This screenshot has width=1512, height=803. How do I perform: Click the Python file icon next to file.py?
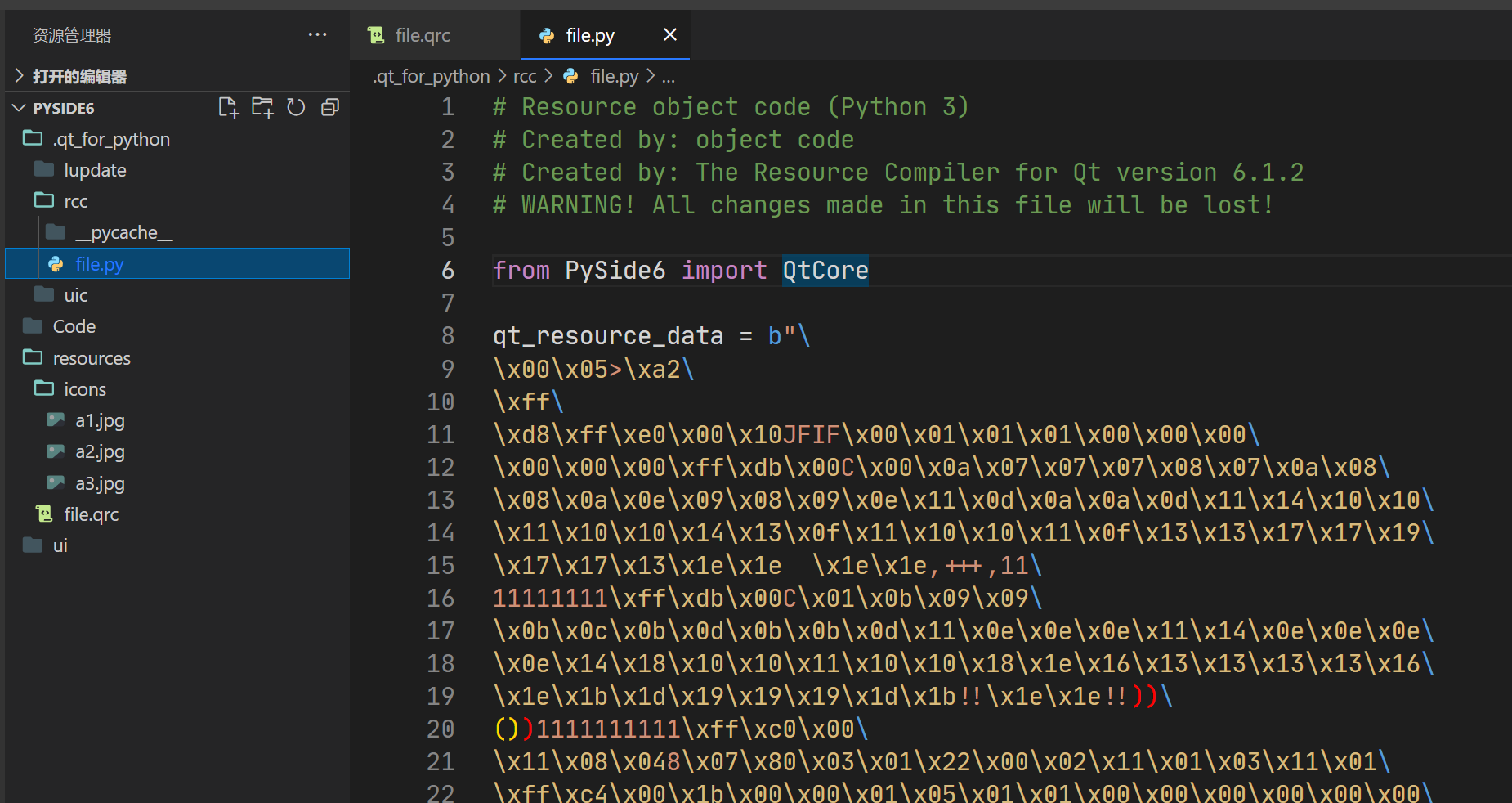(x=54, y=263)
